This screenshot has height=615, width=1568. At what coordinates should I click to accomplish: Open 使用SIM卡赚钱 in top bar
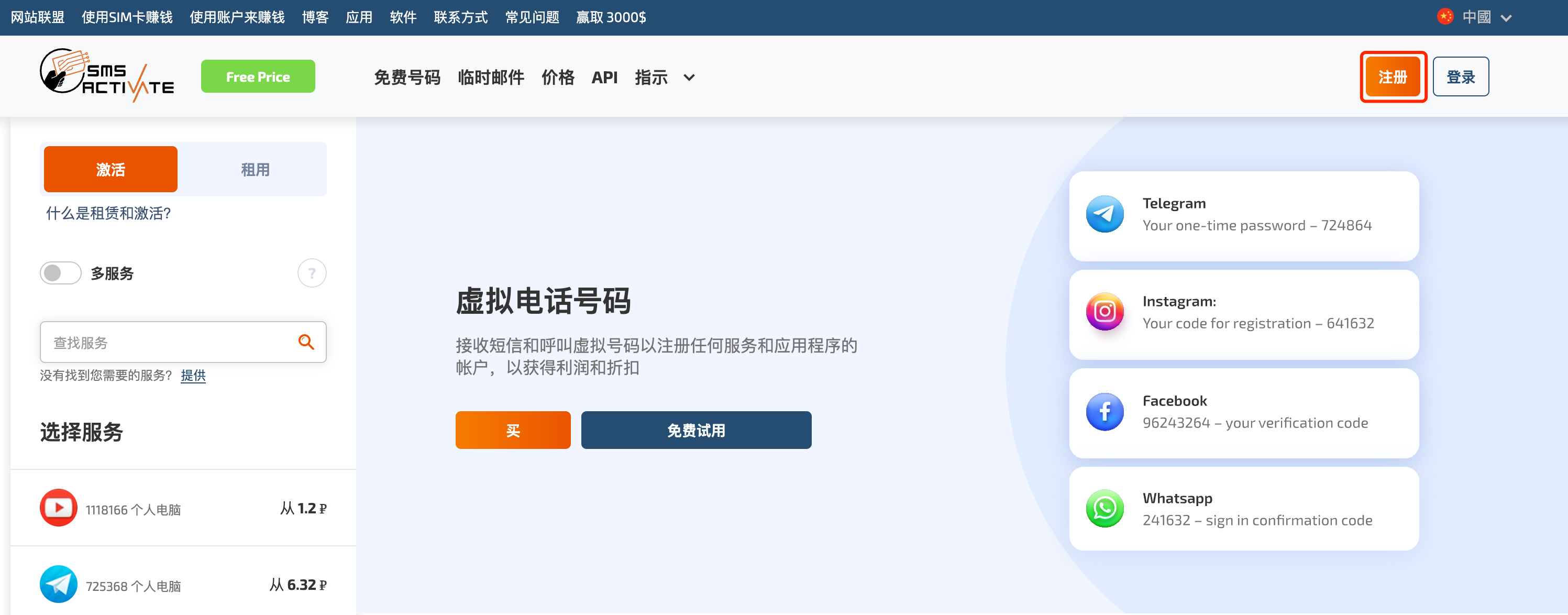click(127, 17)
